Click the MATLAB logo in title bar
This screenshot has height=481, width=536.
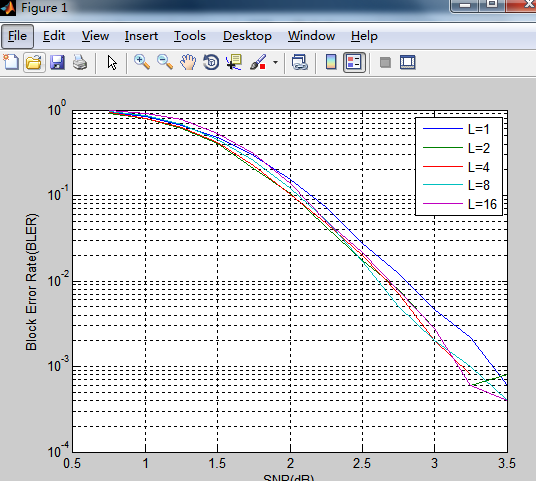(x=8, y=8)
